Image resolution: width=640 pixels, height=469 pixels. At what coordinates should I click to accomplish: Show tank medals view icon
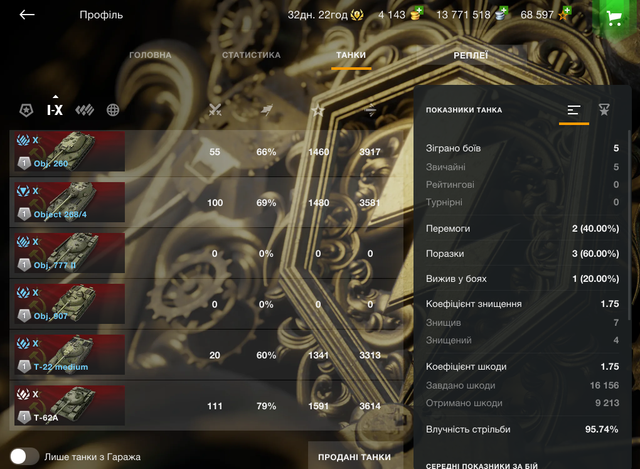tap(604, 109)
